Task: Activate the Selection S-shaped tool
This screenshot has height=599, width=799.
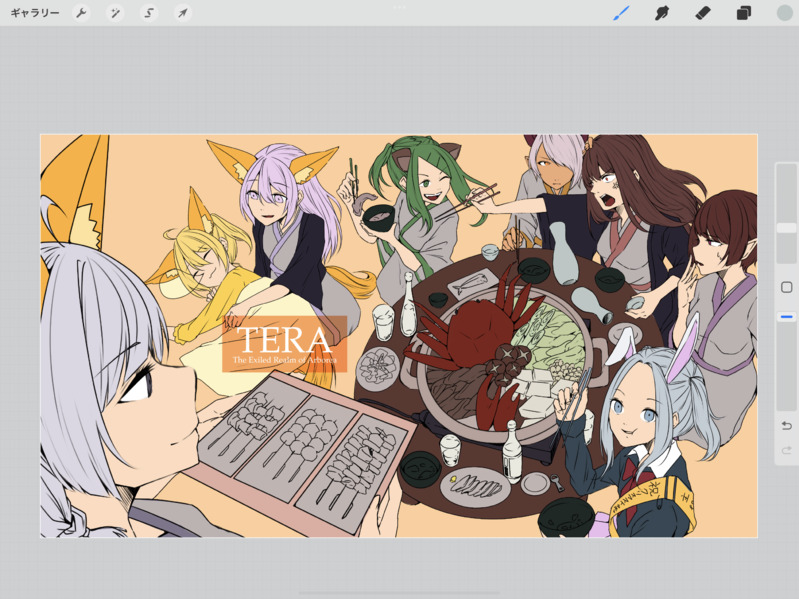Action: pyautogui.click(x=148, y=13)
